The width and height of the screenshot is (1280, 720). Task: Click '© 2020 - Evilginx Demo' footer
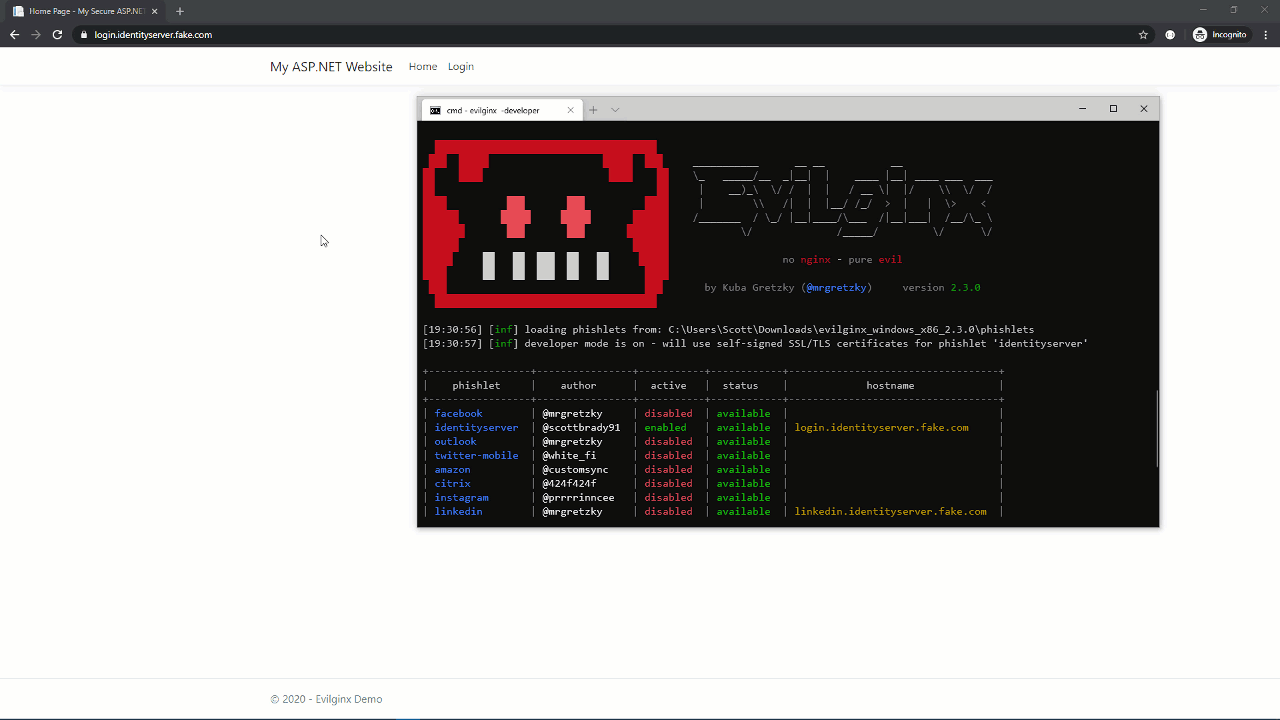[326, 699]
